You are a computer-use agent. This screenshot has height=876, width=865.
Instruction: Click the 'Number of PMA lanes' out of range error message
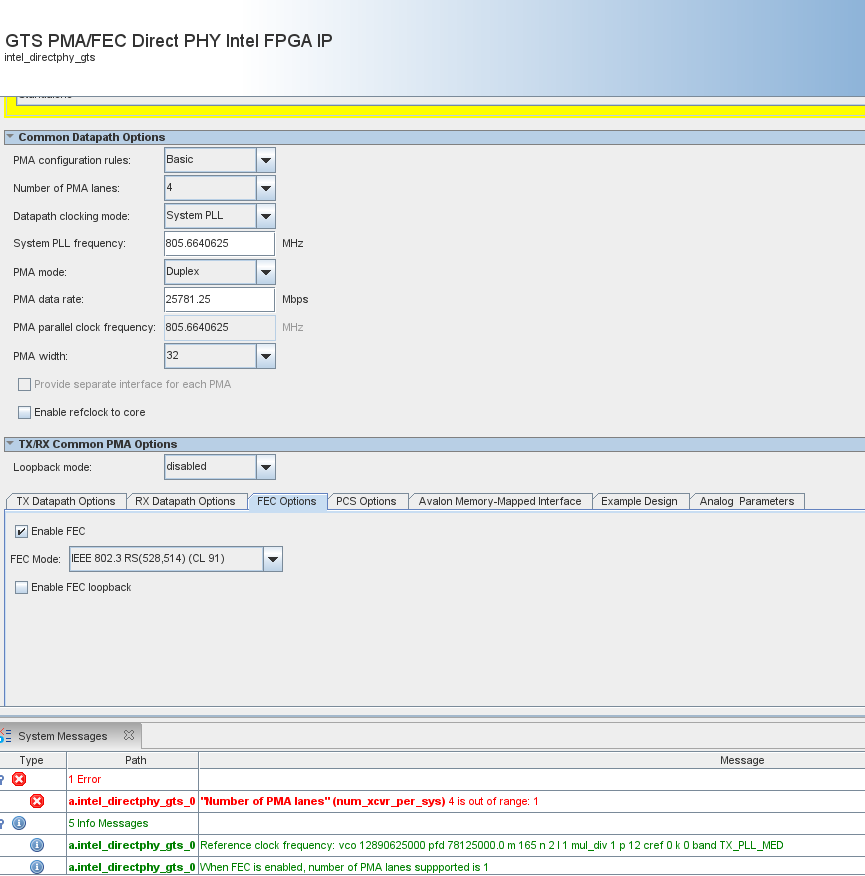pos(369,801)
